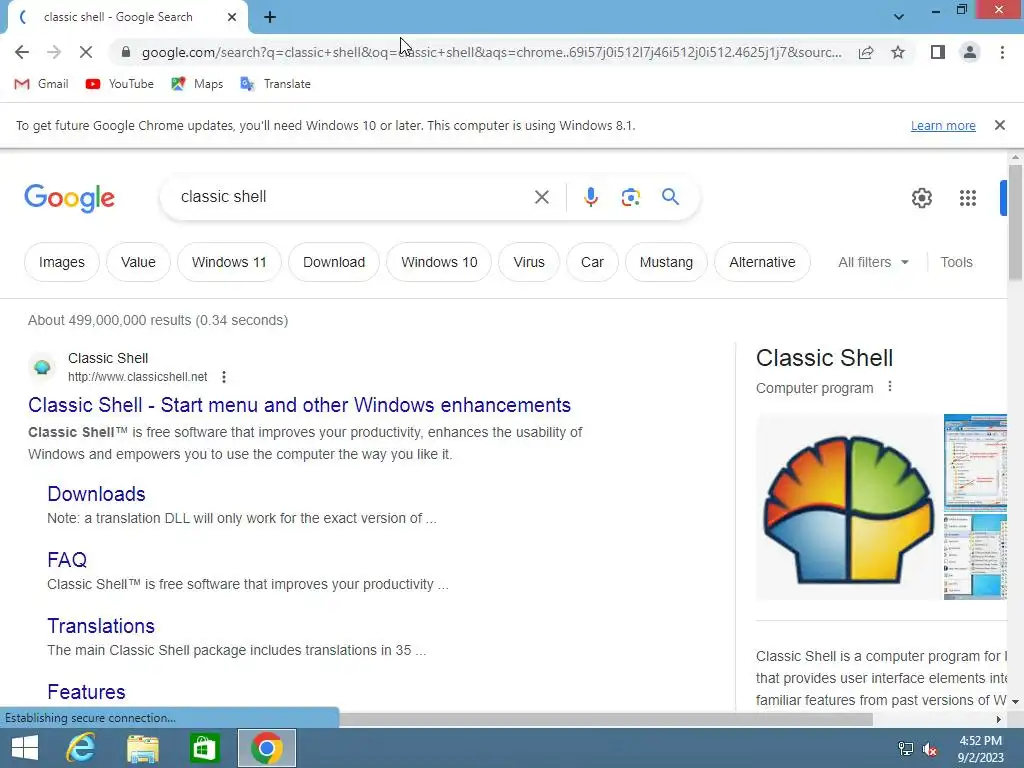Open File Explorer from the taskbar
The width and height of the screenshot is (1024, 768).
click(x=143, y=748)
